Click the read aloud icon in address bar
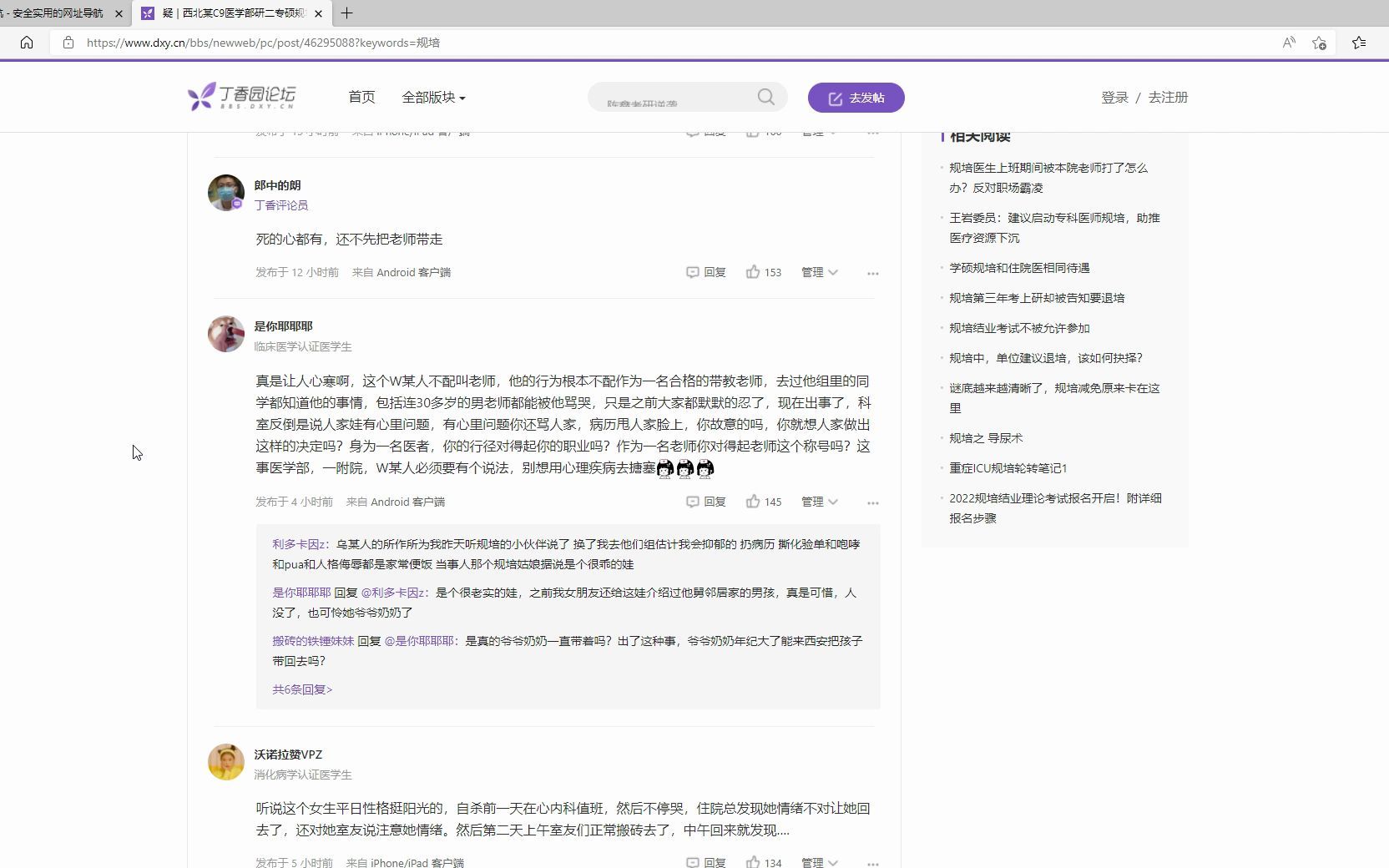Viewport: 1389px width, 868px height. 1289,43
